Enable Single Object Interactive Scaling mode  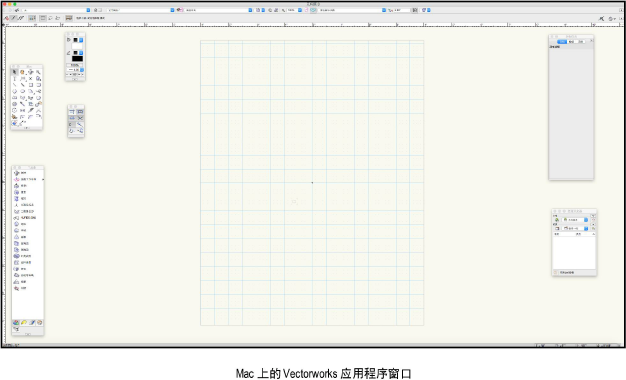click(x=13, y=18)
